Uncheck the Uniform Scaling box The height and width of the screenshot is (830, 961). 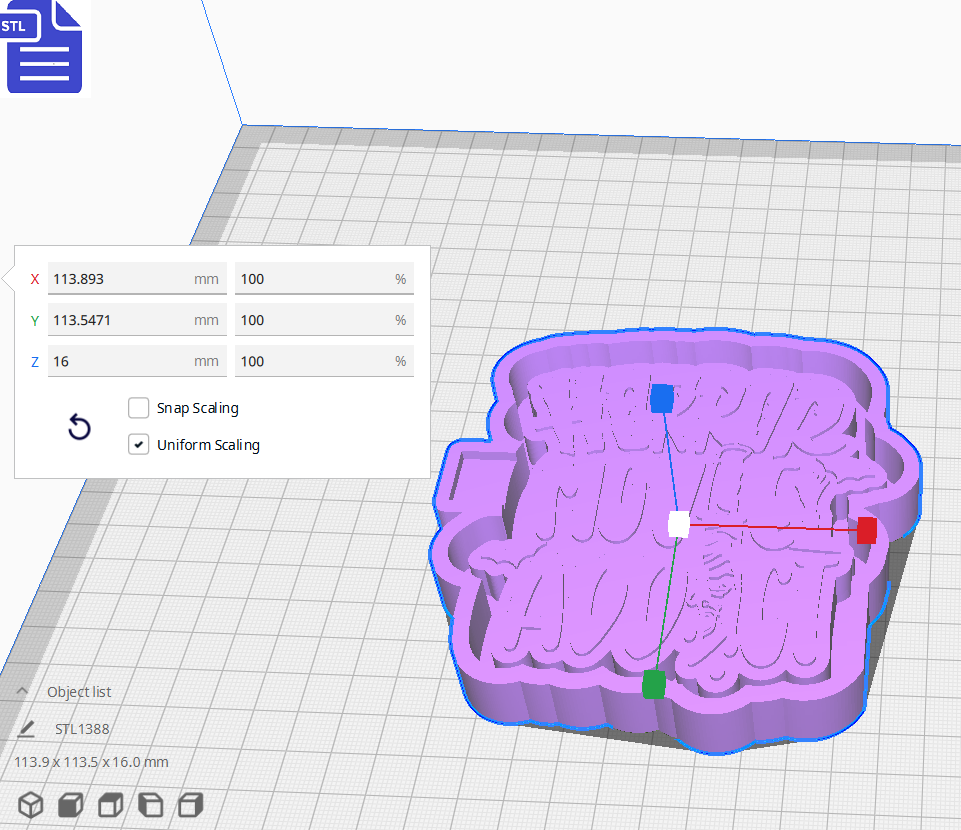coord(138,444)
